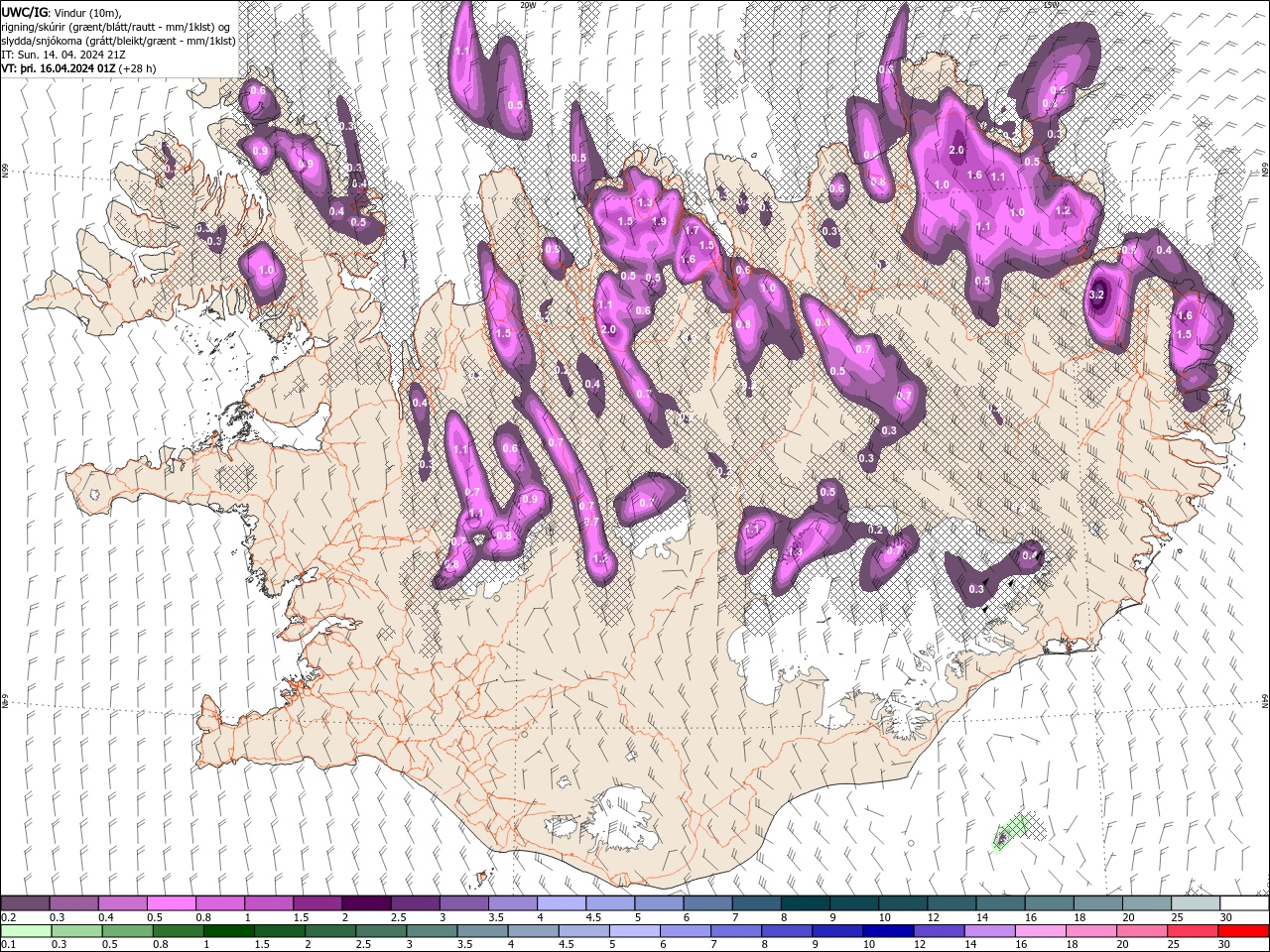
Task: Click the violet 14–16 lower legend swatch
Action: [990, 930]
